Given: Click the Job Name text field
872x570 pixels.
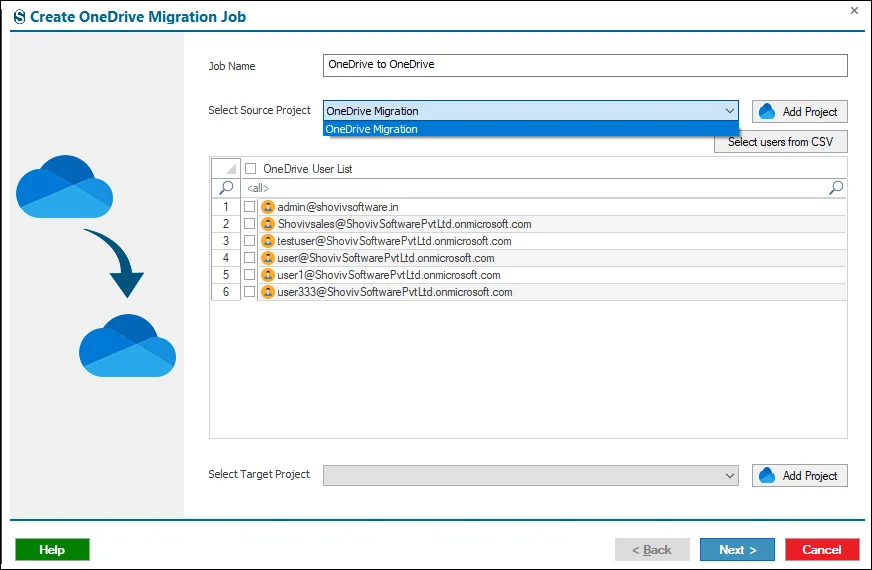Looking at the screenshot, I should click(585, 65).
